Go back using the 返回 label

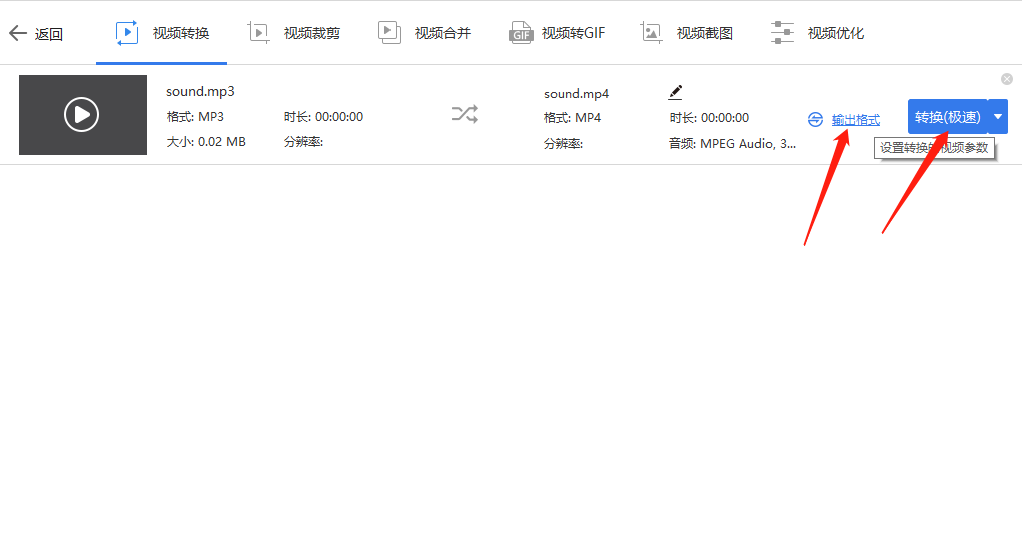pyautogui.click(x=49, y=34)
